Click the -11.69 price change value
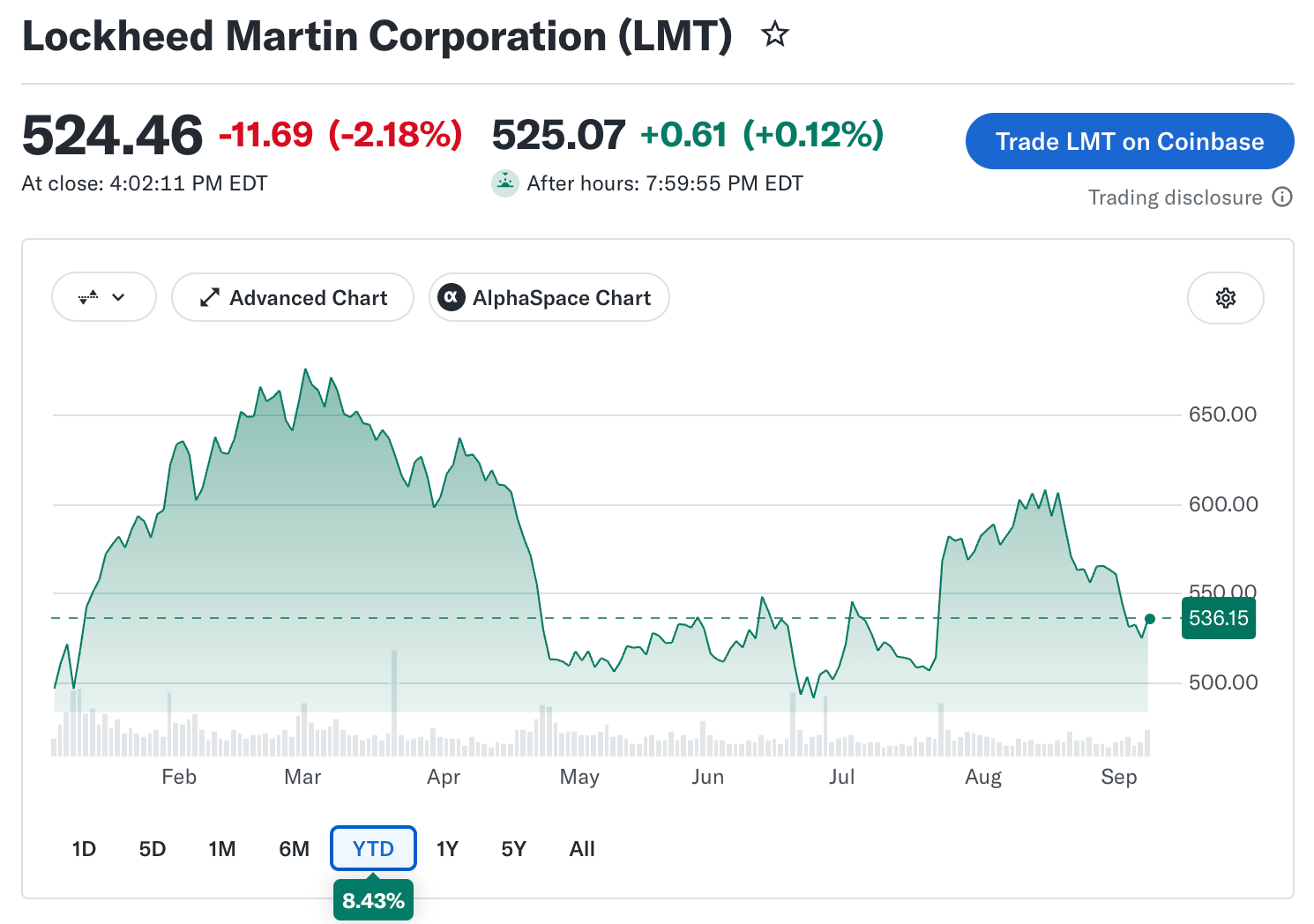 pyautogui.click(x=265, y=135)
